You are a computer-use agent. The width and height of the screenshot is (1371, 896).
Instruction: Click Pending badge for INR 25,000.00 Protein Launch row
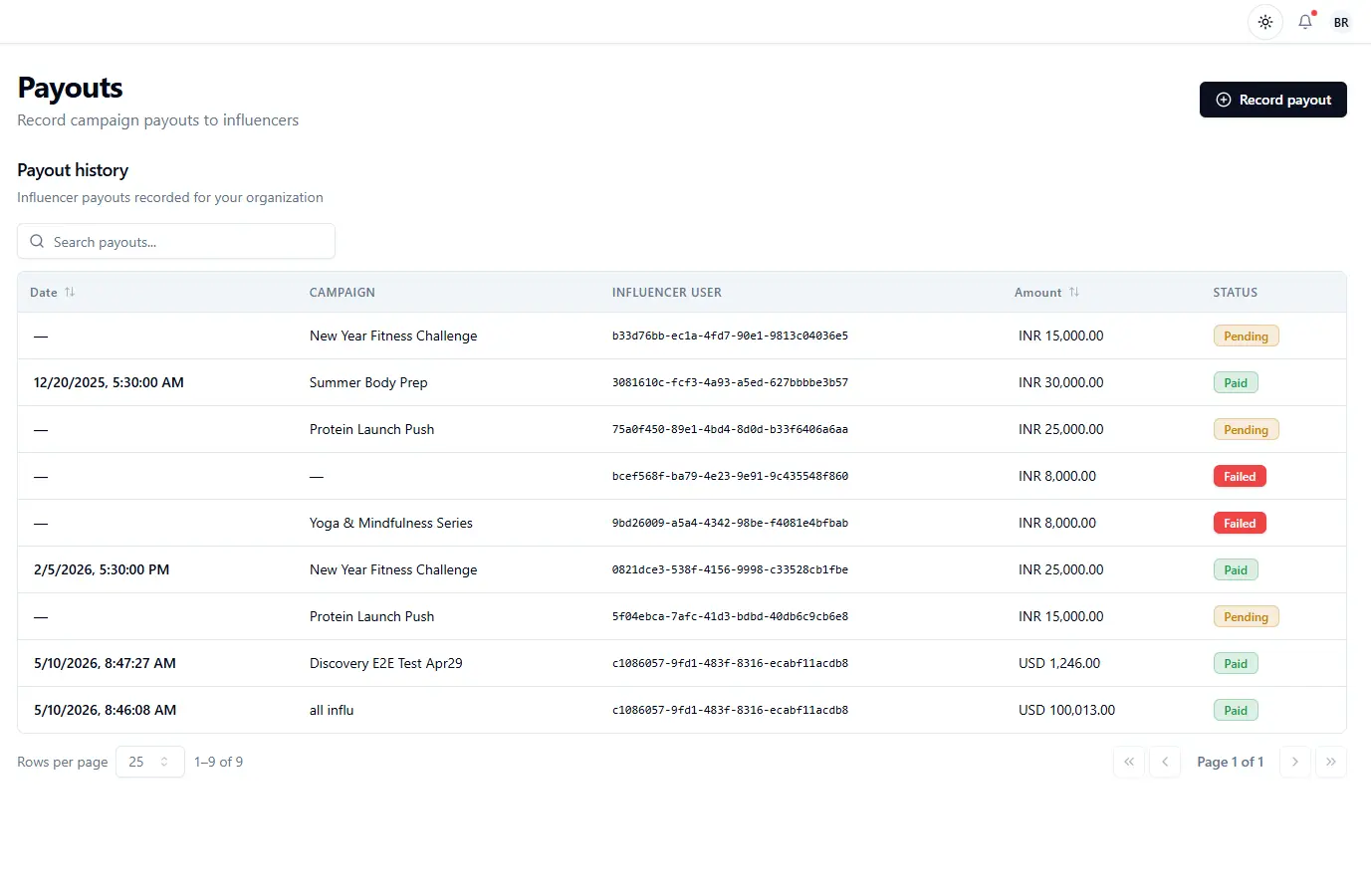1246,429
